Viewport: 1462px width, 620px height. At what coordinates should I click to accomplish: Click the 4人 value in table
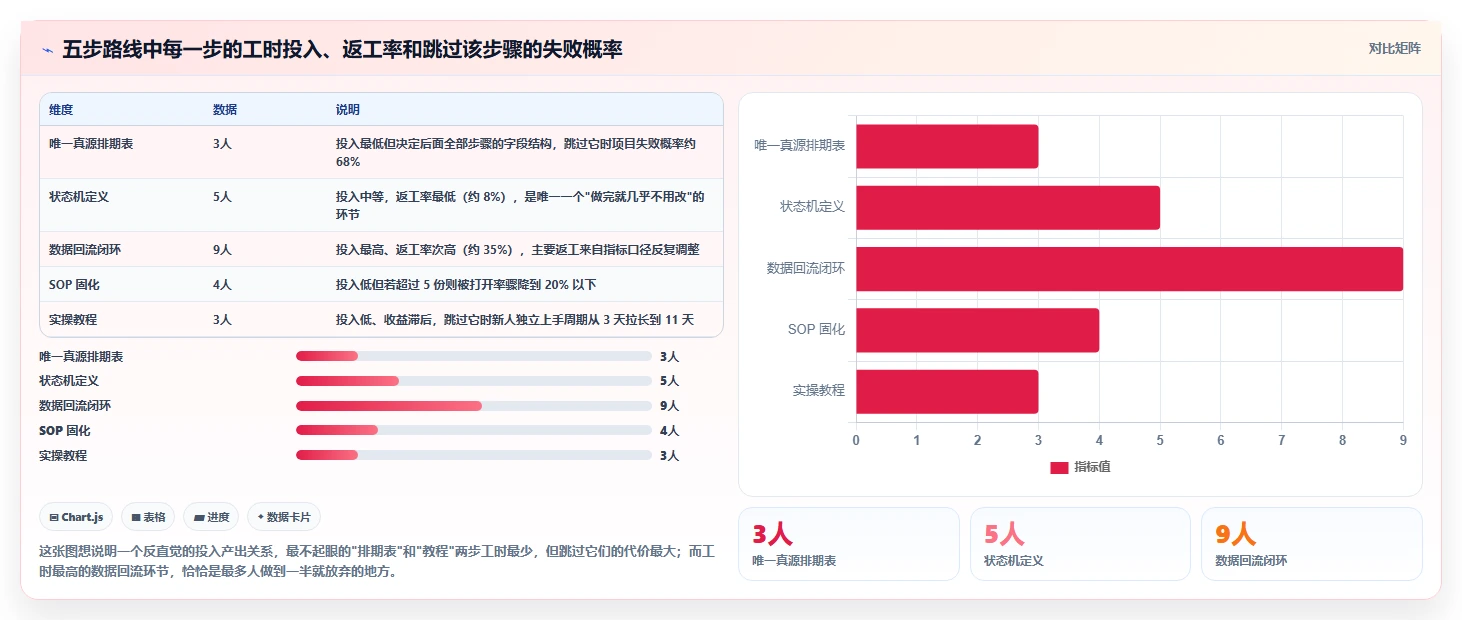point(222,285)
